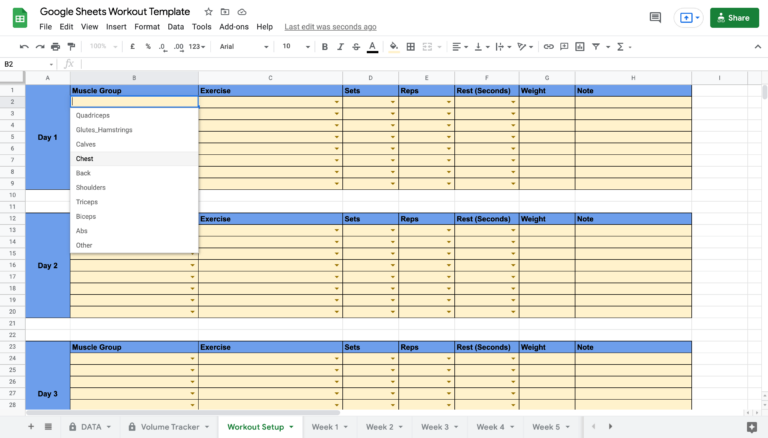The image size is (768, 438).
Task: Switch to the Week 1 sheet tab
Action: [x=330, y=427]
